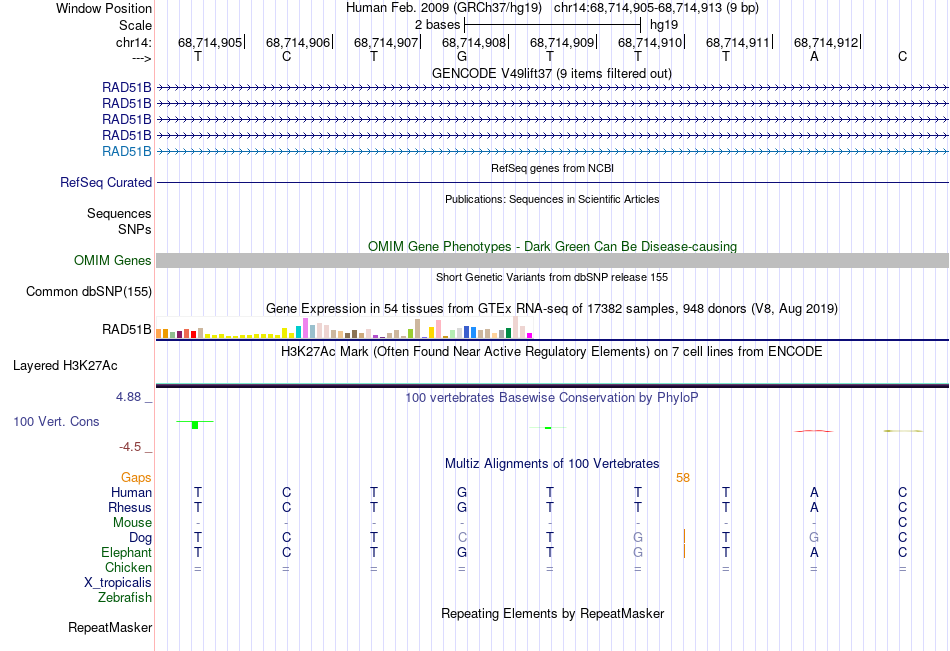Open Short Genetic Variants from dbSNP title
950x651 pixels.
pos(552,277)
